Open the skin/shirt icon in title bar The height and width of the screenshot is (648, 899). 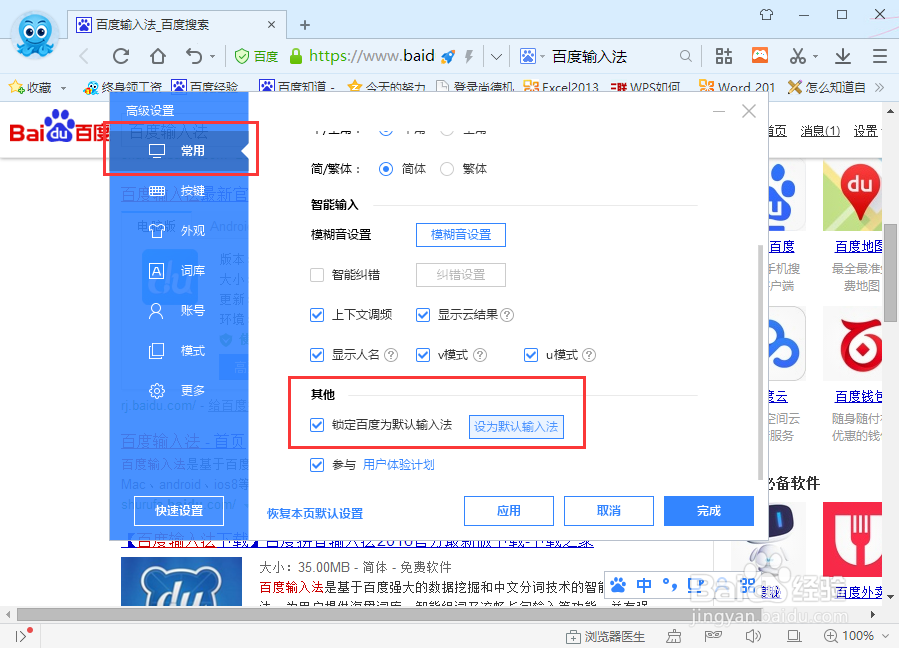coord(767,14)
